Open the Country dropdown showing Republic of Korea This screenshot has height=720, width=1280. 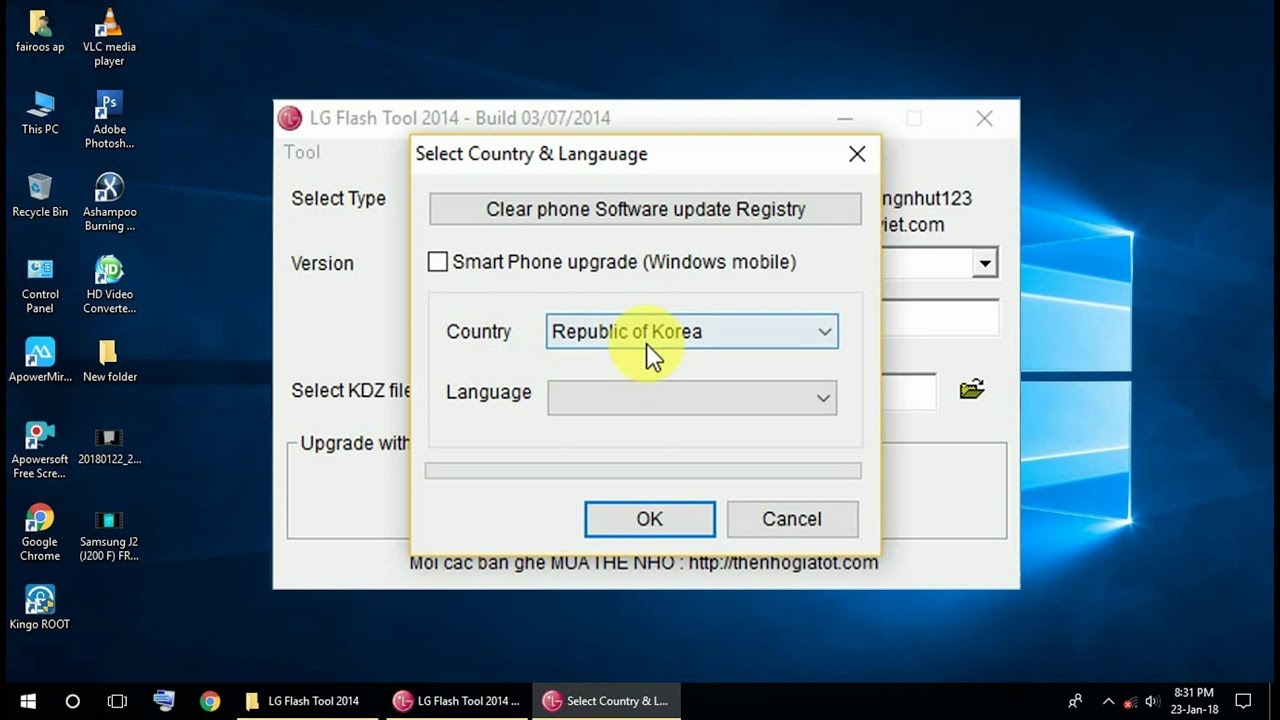pyautogui.click(x=692, y=332)
